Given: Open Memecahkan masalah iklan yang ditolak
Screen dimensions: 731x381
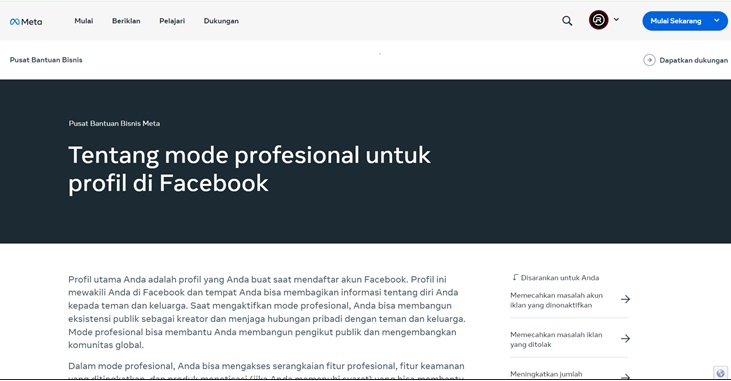Looking at the screenshot, I should (x=556, y=339).
